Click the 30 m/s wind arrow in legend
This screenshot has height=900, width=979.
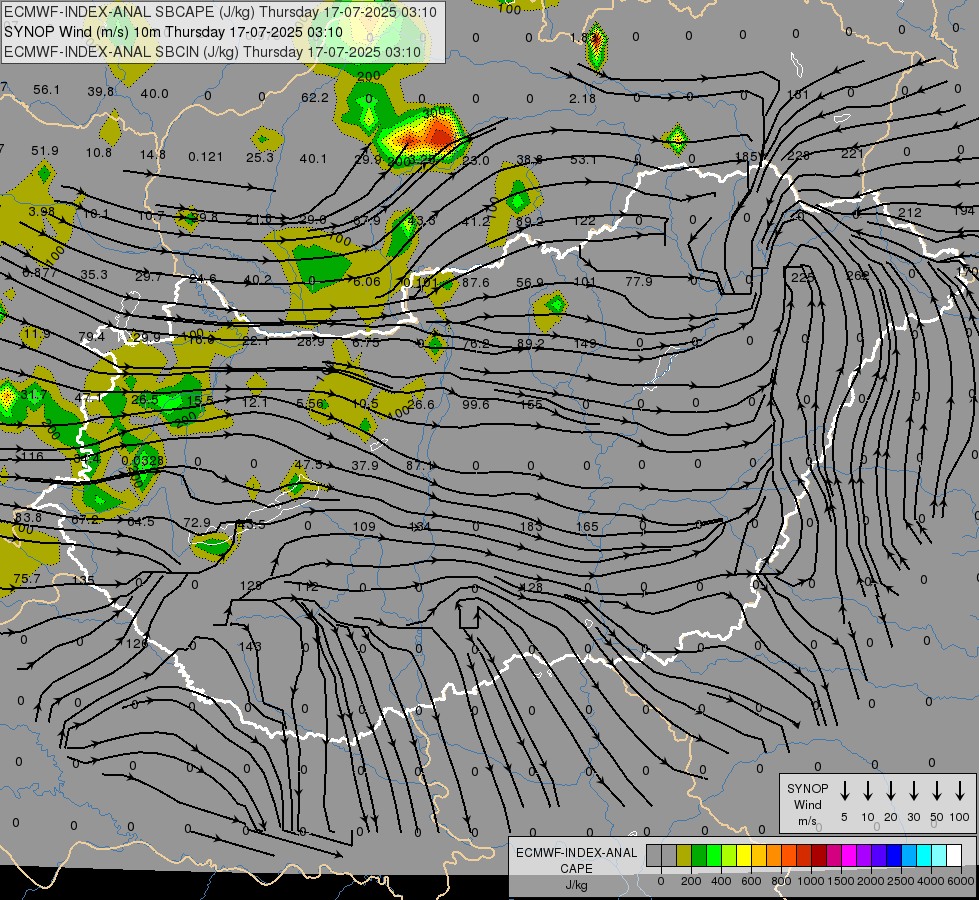click(913, 791)
